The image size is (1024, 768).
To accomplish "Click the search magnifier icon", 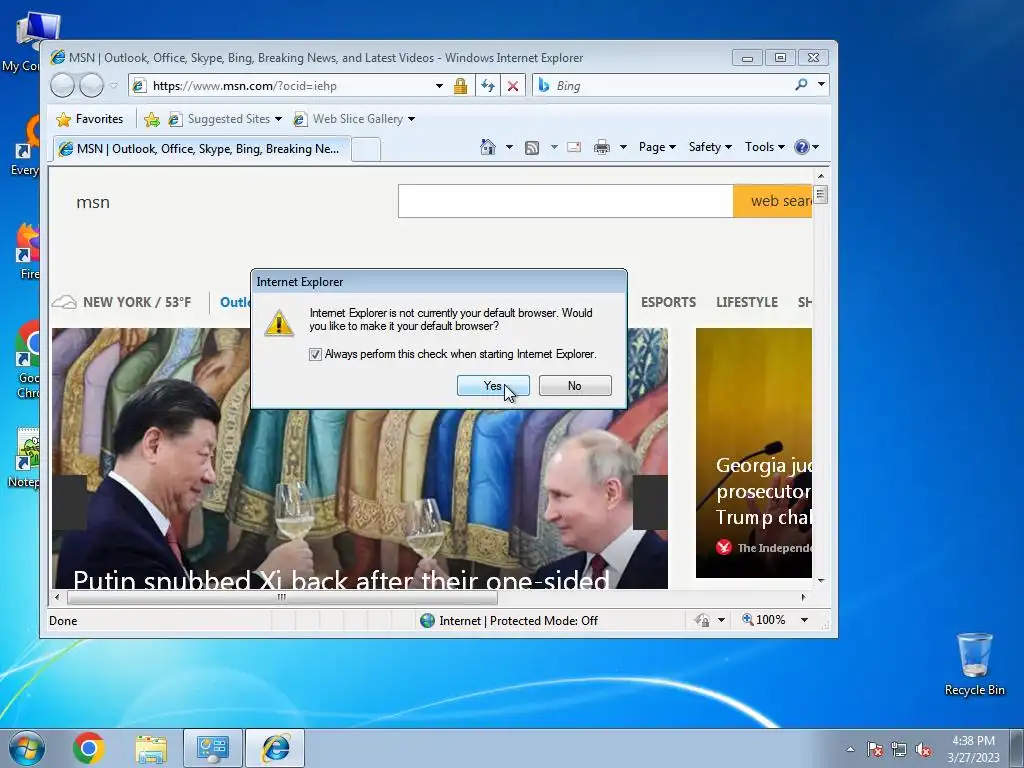I will coord(801,84).
